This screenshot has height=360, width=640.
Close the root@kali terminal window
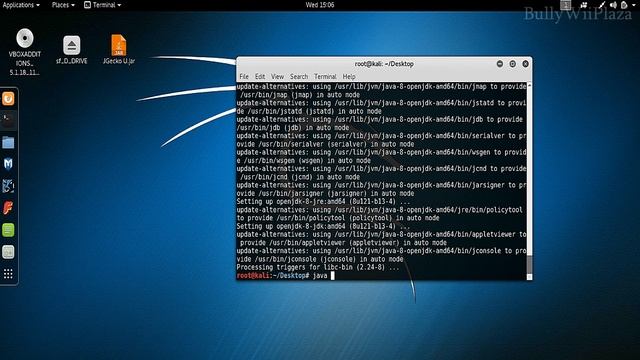click(x=525, y=64)
